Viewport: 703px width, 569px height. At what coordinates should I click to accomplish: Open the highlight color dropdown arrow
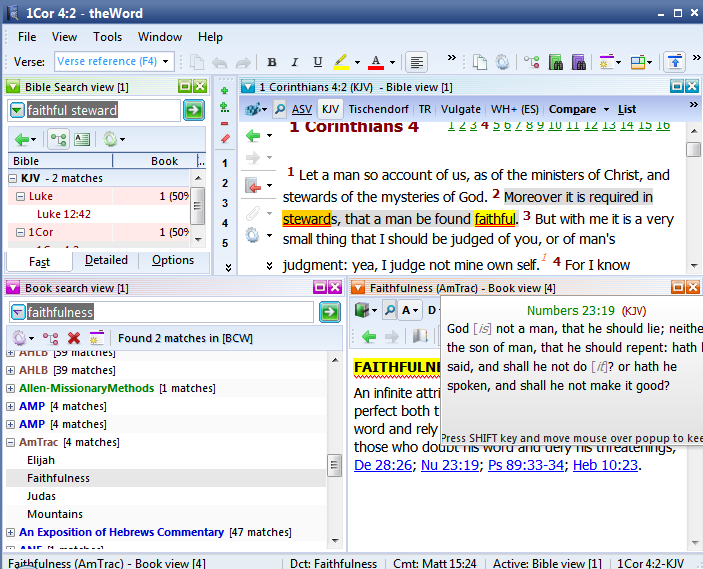pos(357,62)
